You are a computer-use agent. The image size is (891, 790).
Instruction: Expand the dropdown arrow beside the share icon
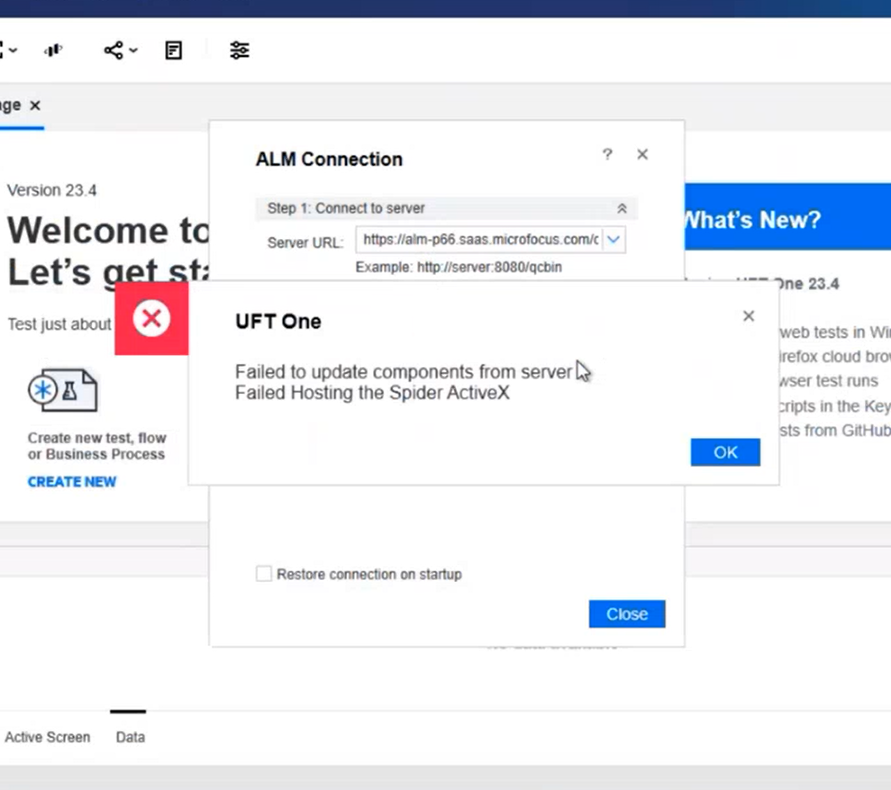[x=133, y=51]
